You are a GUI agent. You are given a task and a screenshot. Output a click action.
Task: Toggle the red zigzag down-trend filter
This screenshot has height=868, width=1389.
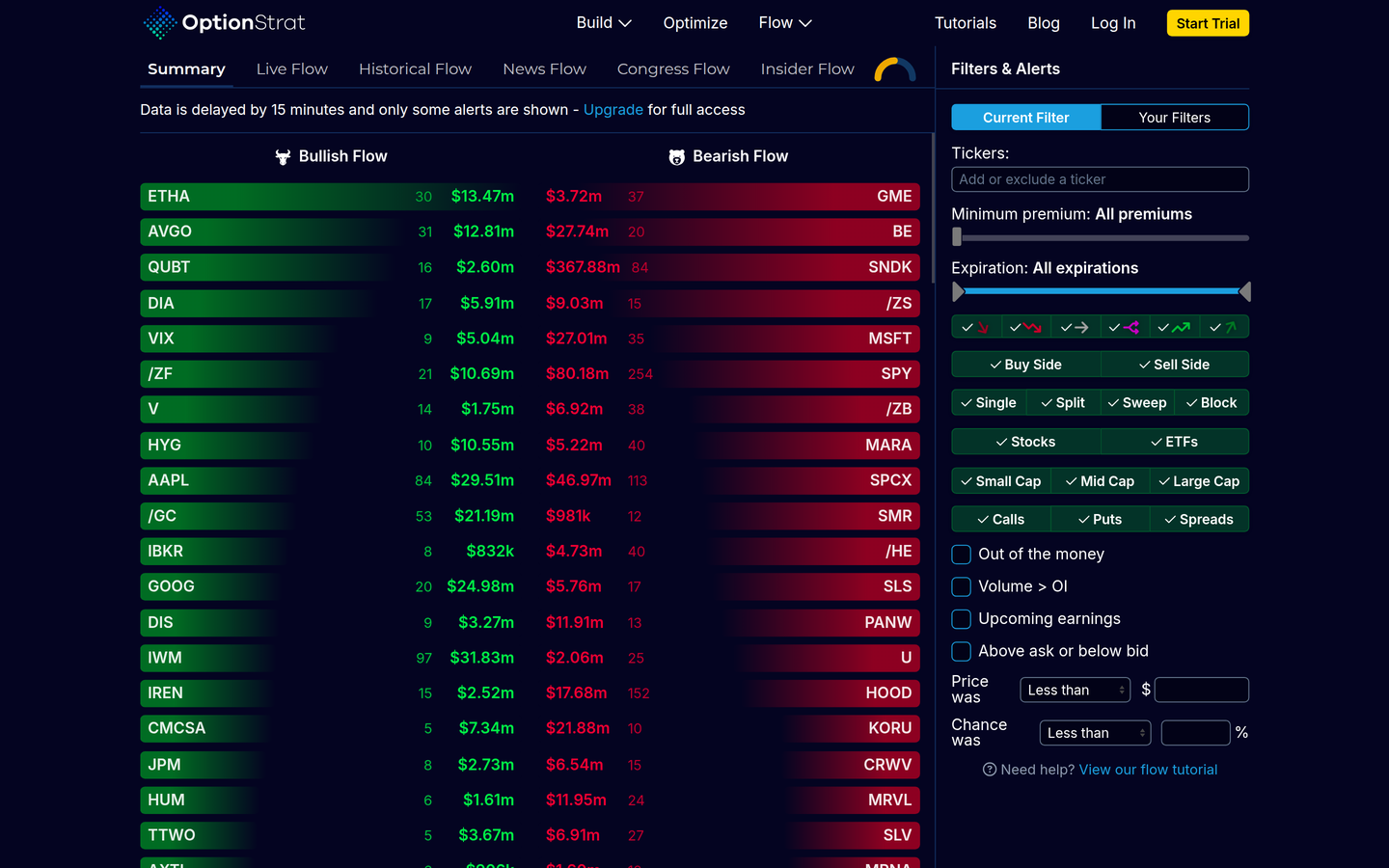1025,327
